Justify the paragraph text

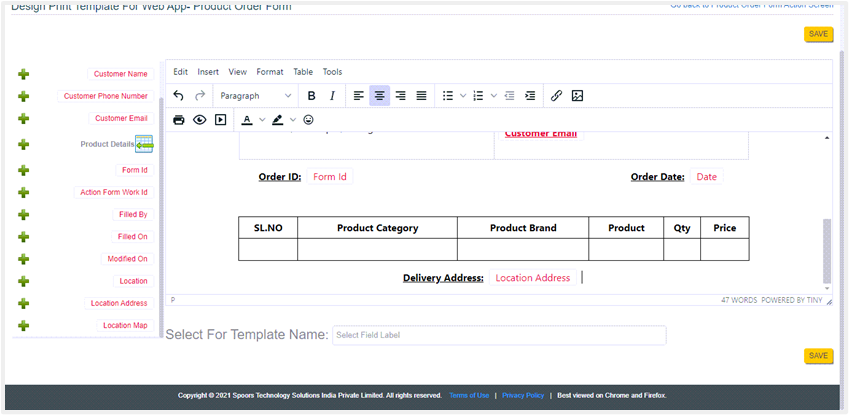click(x=421, y=96)
